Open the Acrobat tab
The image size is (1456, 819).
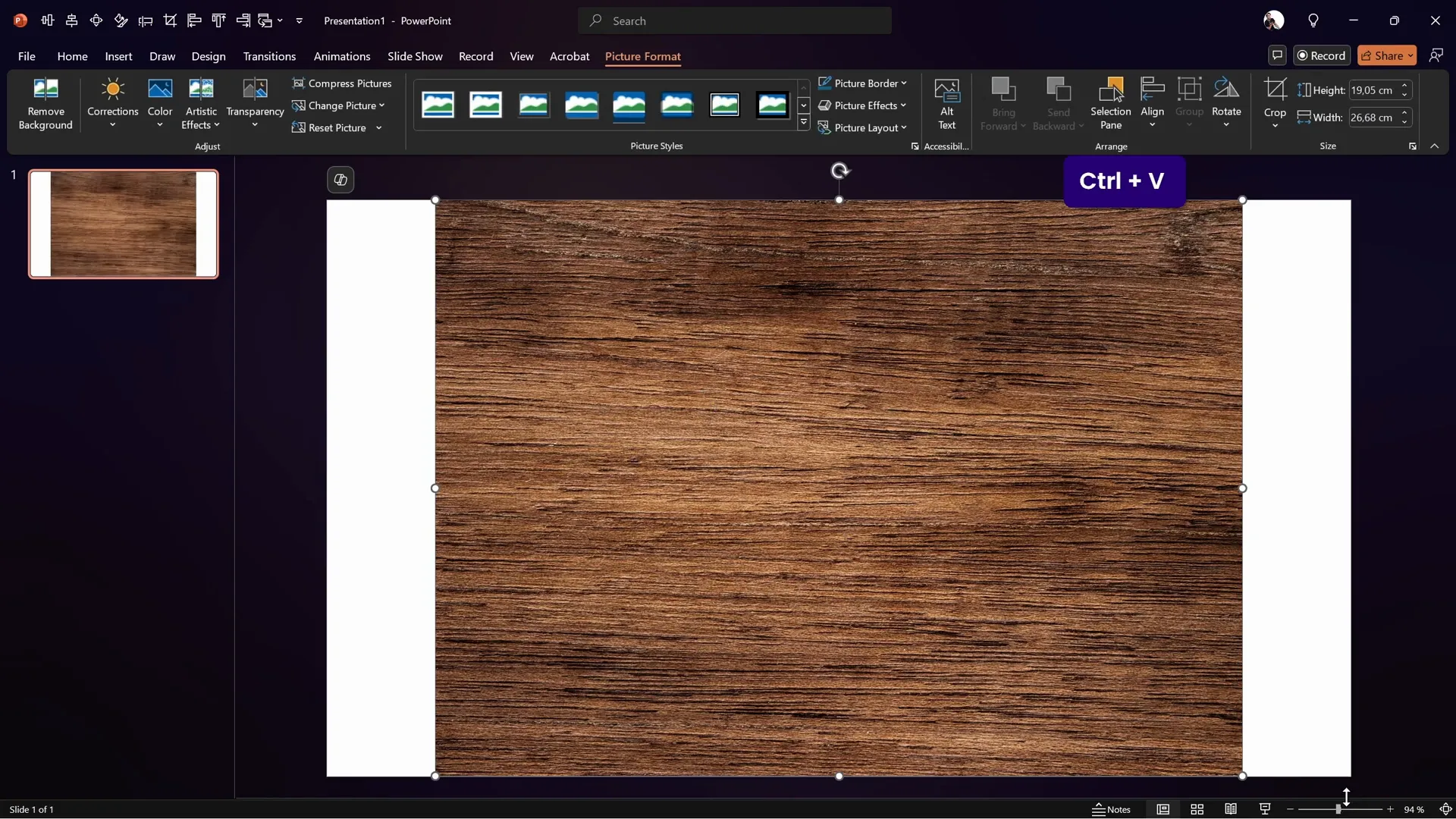[x=570, y=56]
